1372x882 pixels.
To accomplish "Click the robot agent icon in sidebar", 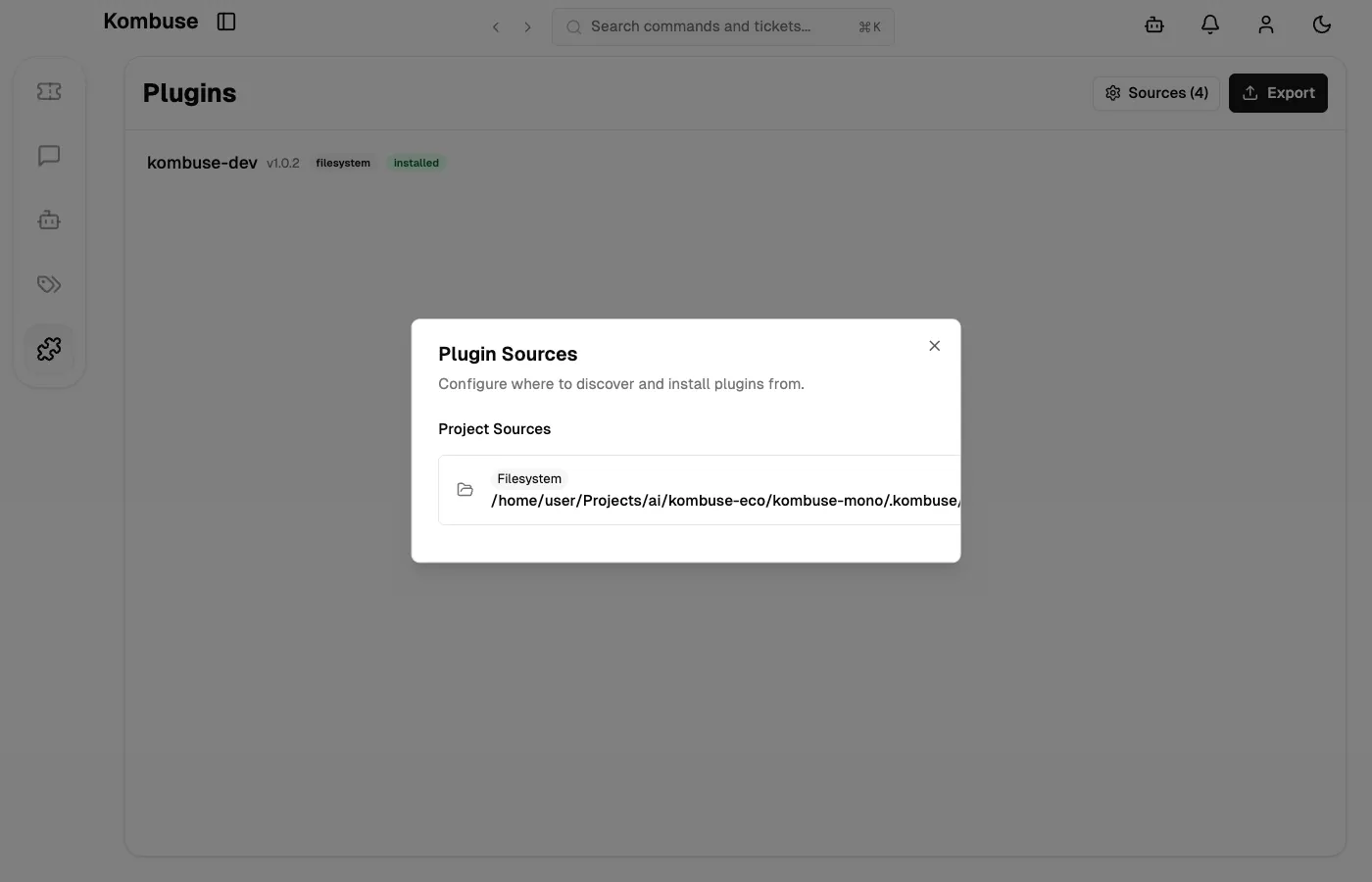I will click(48, 220).
